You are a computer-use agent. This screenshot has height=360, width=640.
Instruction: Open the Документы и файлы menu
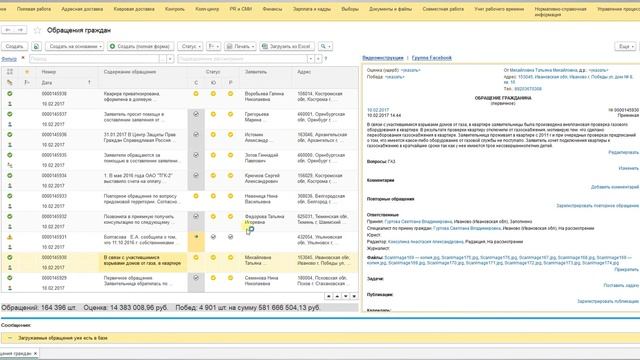pyautogui.click(x=390, y=9)
